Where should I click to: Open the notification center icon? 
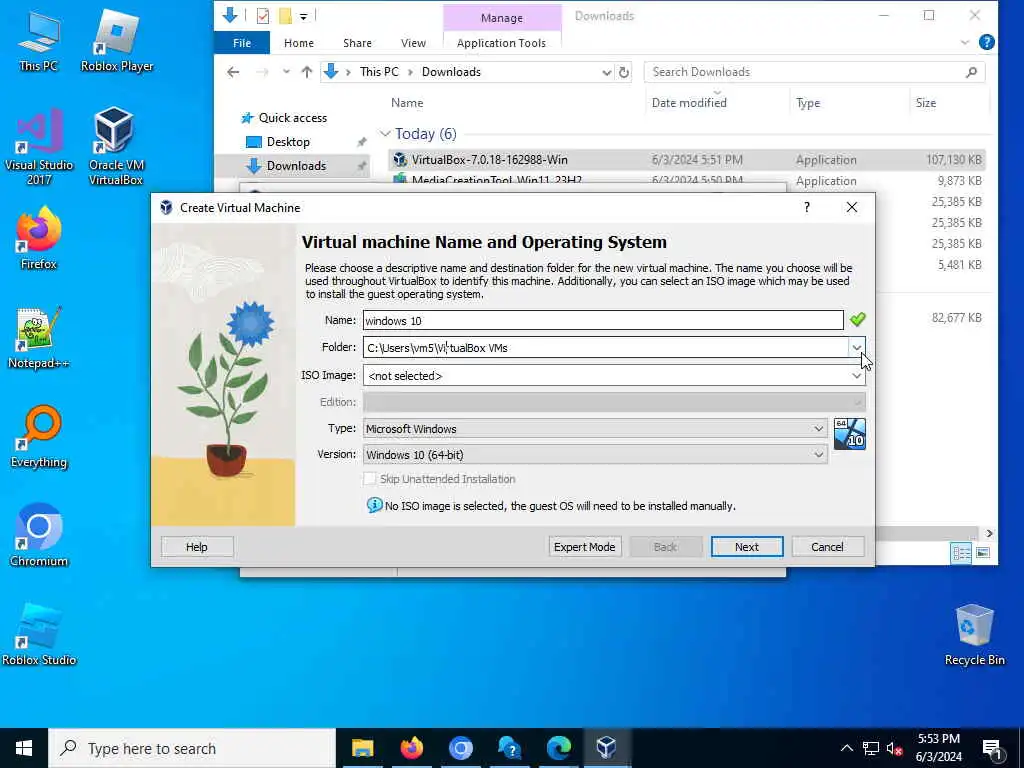coord(992,749)
